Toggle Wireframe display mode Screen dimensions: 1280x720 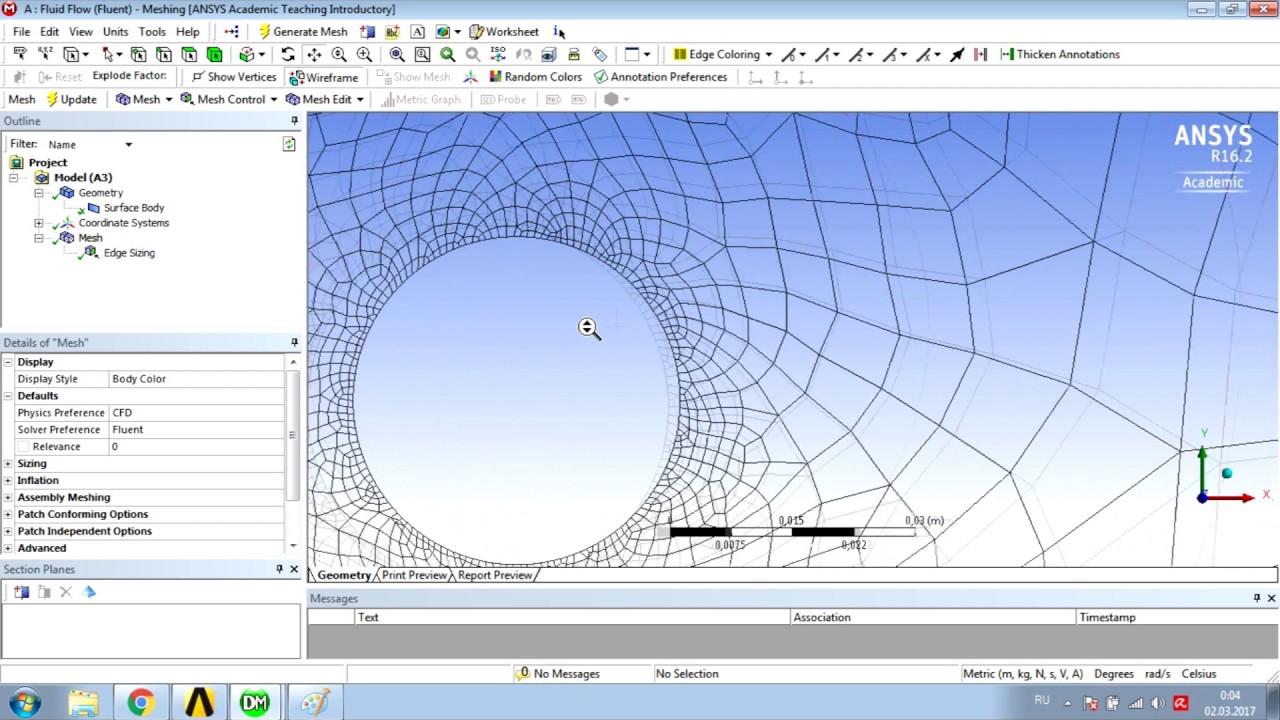click(x=324, y=77)
